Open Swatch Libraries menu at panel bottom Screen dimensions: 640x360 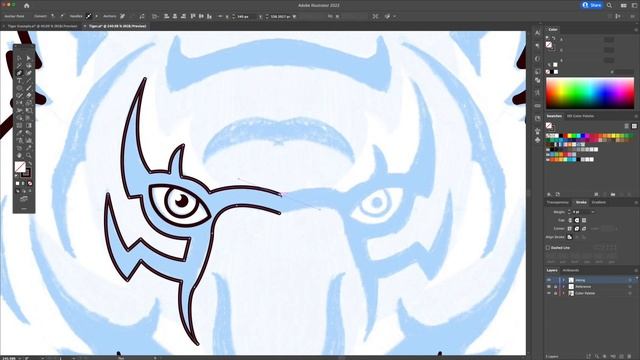click(549, 194)
